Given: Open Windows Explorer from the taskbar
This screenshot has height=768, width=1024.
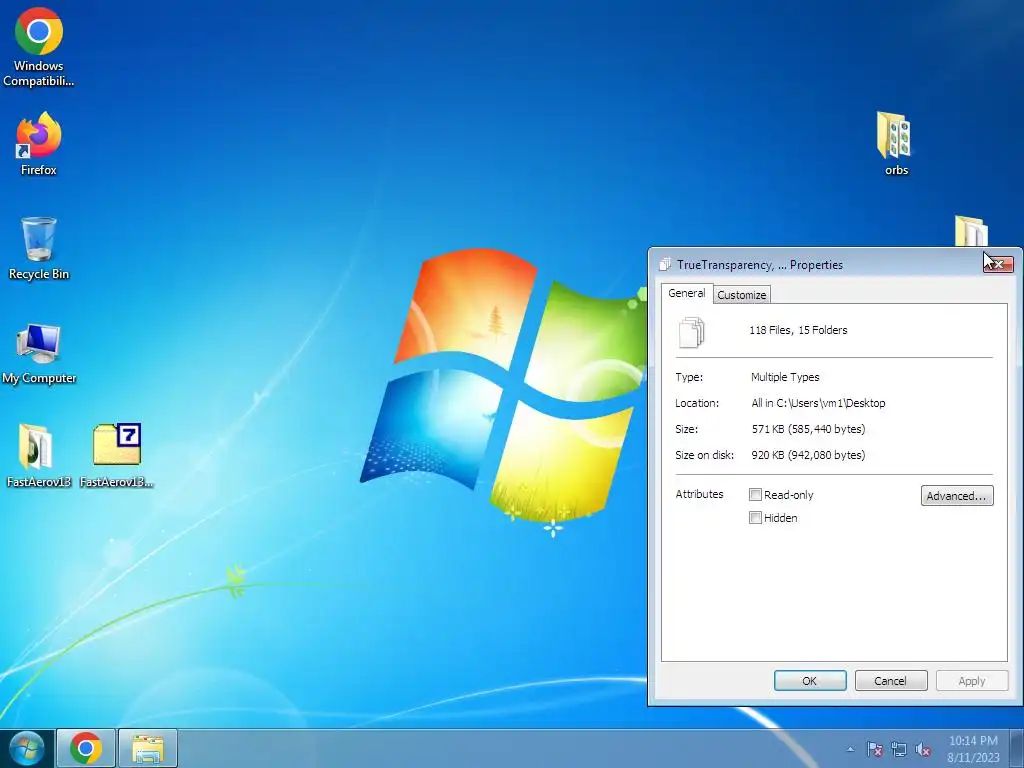Looking at the screenshot, I should (x=148, y=748).
